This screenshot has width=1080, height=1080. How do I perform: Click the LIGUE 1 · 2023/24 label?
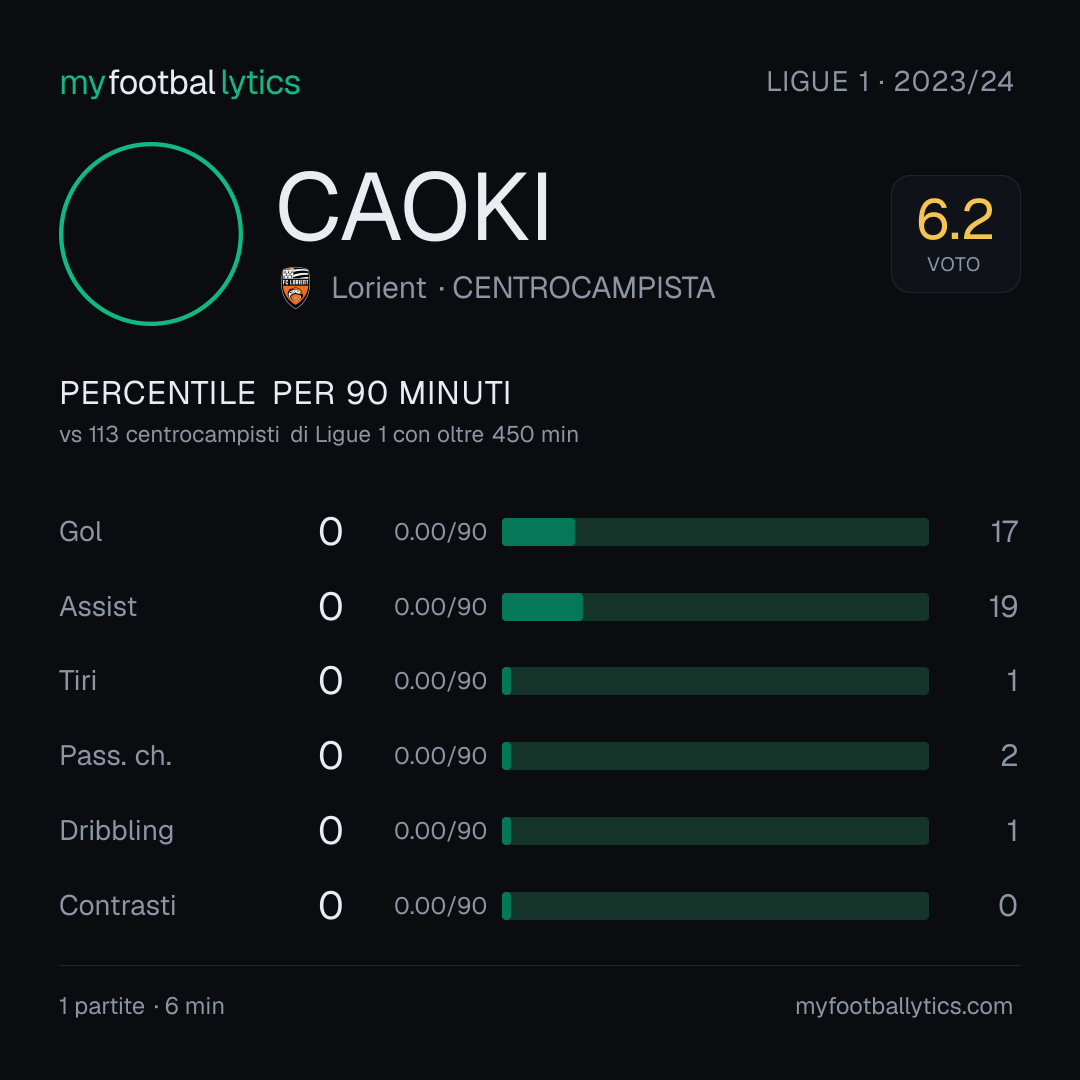pos(890,82)
